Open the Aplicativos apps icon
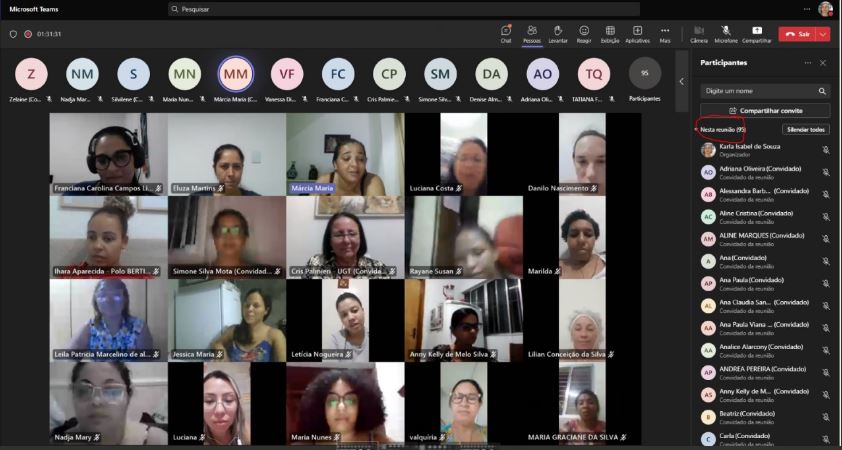The height and width of the screenshot is (450, 842). (x=637, y=33)
